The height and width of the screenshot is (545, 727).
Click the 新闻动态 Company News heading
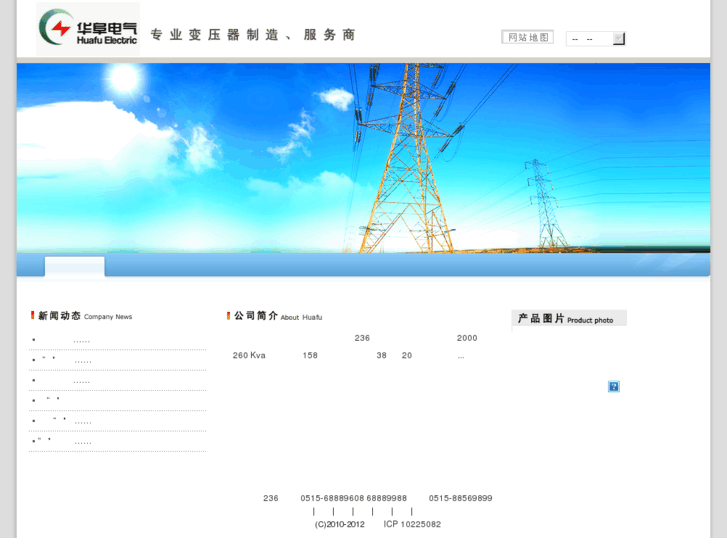(x=82, y=316)
